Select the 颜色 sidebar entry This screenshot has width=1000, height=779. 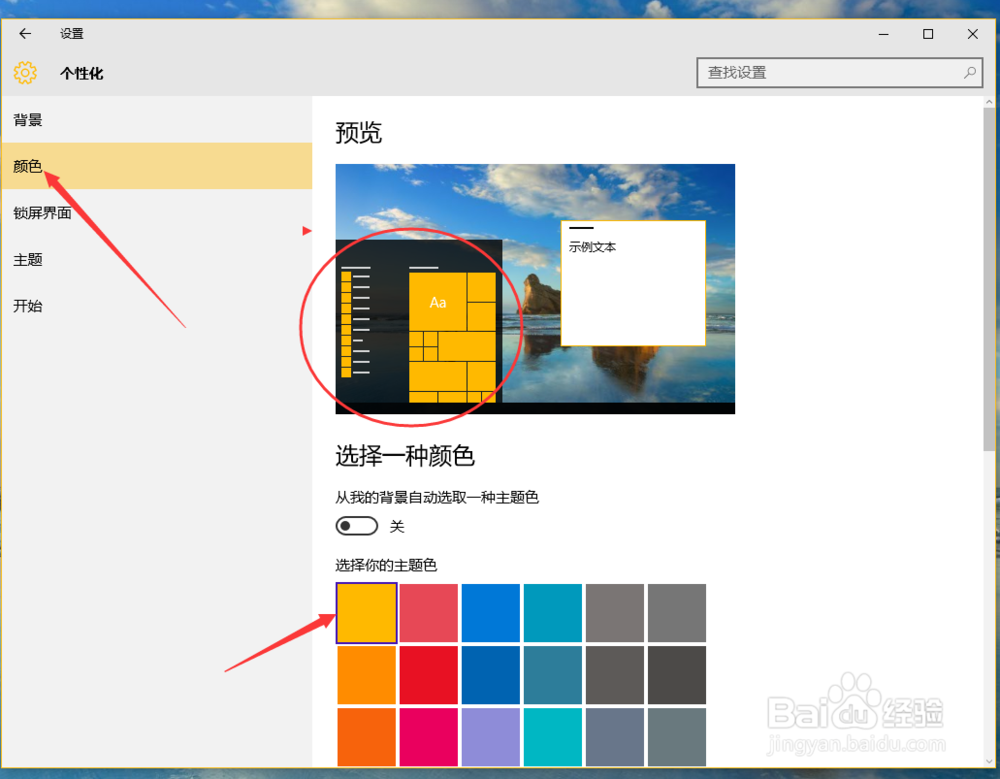click(x=27, y=166)
